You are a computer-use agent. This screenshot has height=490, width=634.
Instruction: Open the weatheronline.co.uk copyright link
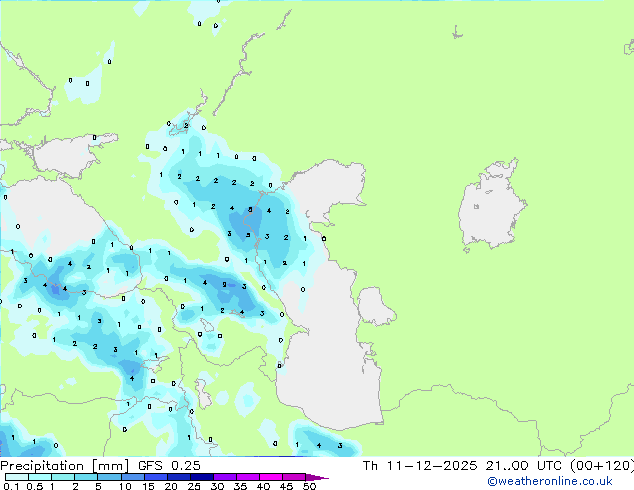click(549, 481)
